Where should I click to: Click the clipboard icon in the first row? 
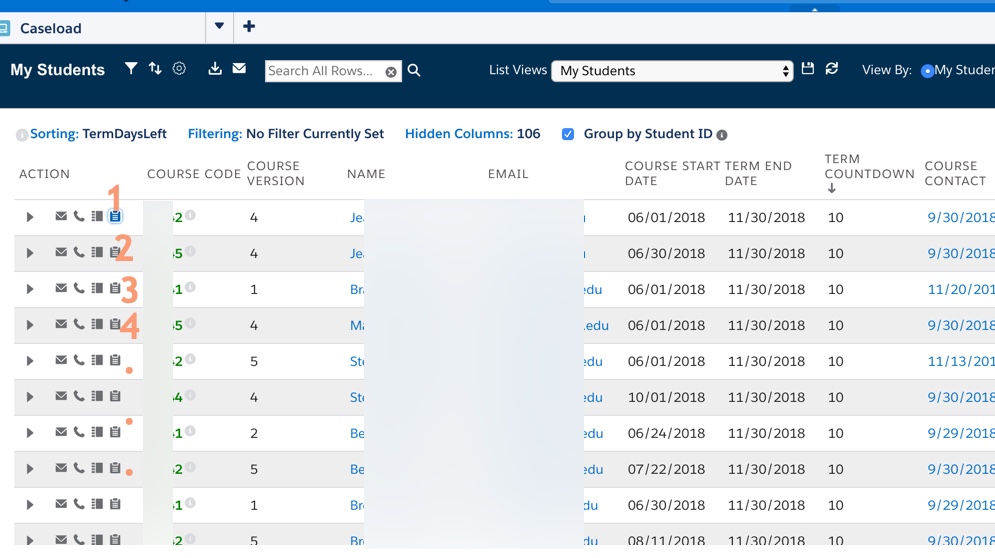point(115,217)
